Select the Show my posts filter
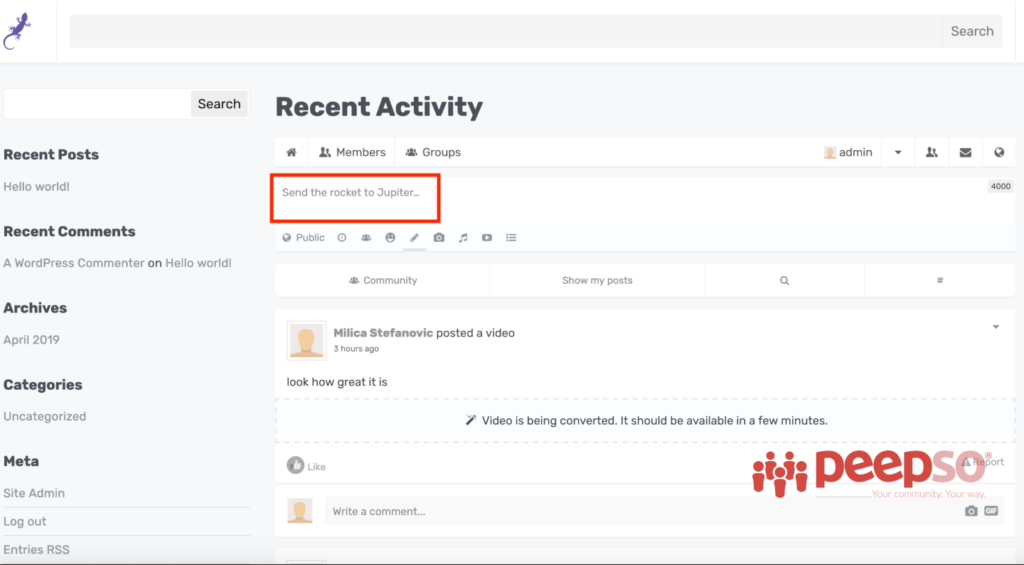 (x=597, y=281)
